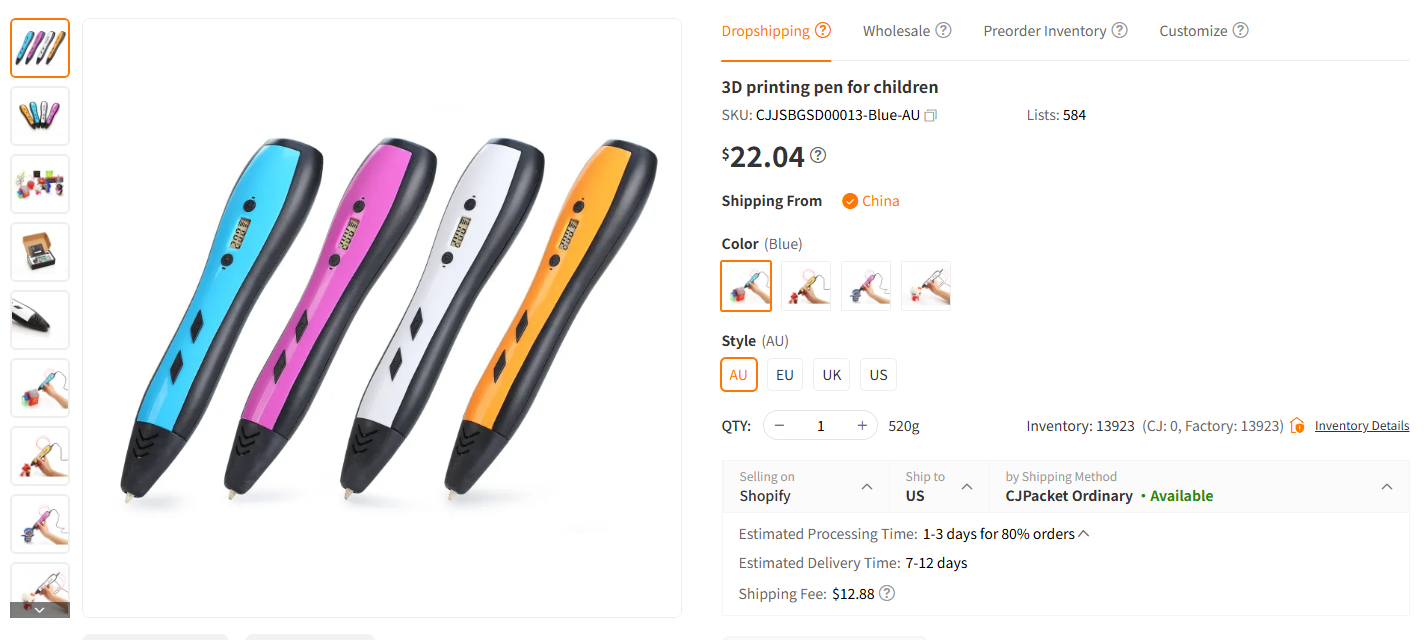This screenshot has height=640, width=1424.
Task: Open the Shipping Fee help icon
Action: point(888,593)
